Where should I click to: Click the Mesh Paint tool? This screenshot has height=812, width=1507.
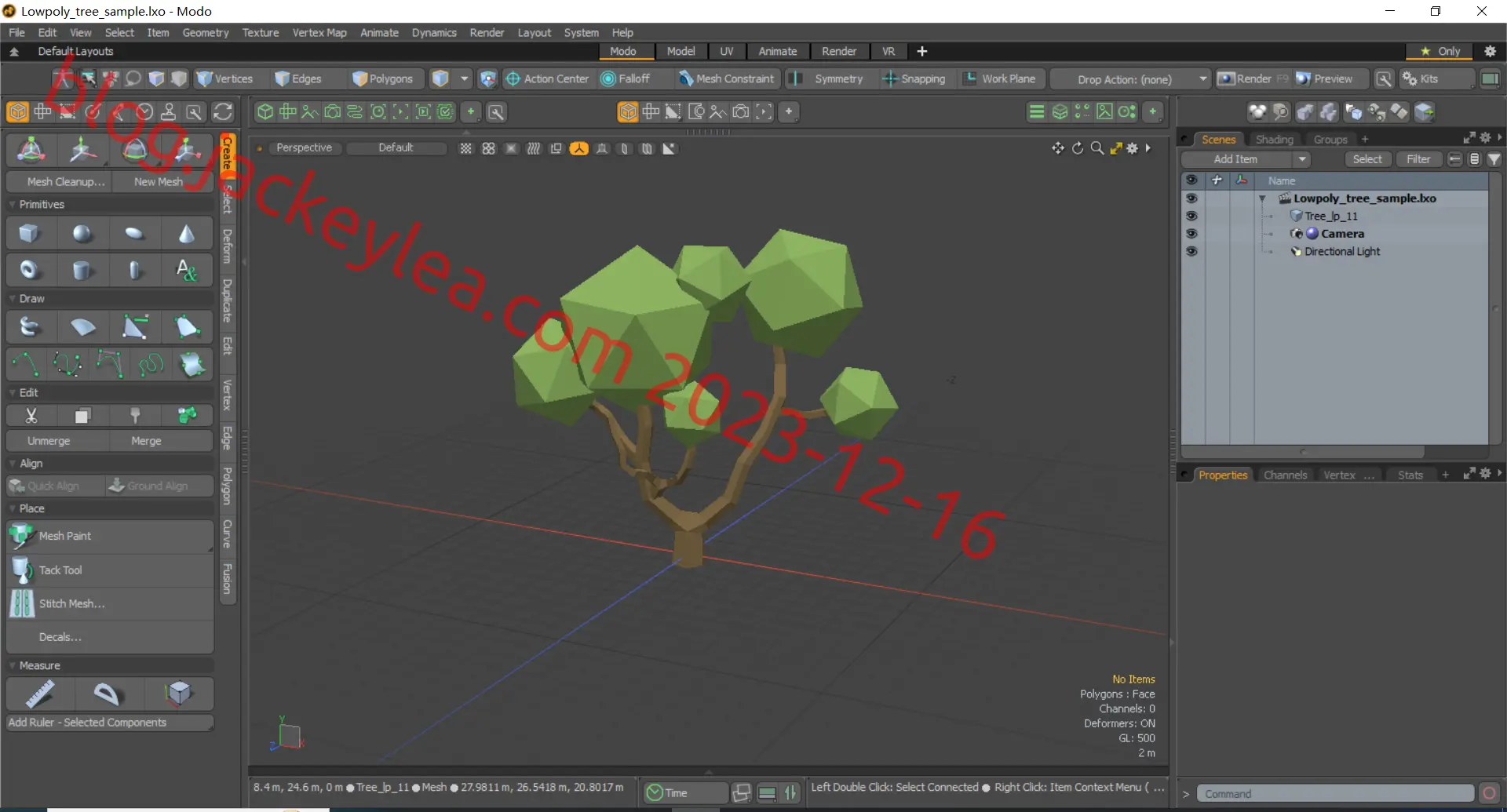[110, 536]
